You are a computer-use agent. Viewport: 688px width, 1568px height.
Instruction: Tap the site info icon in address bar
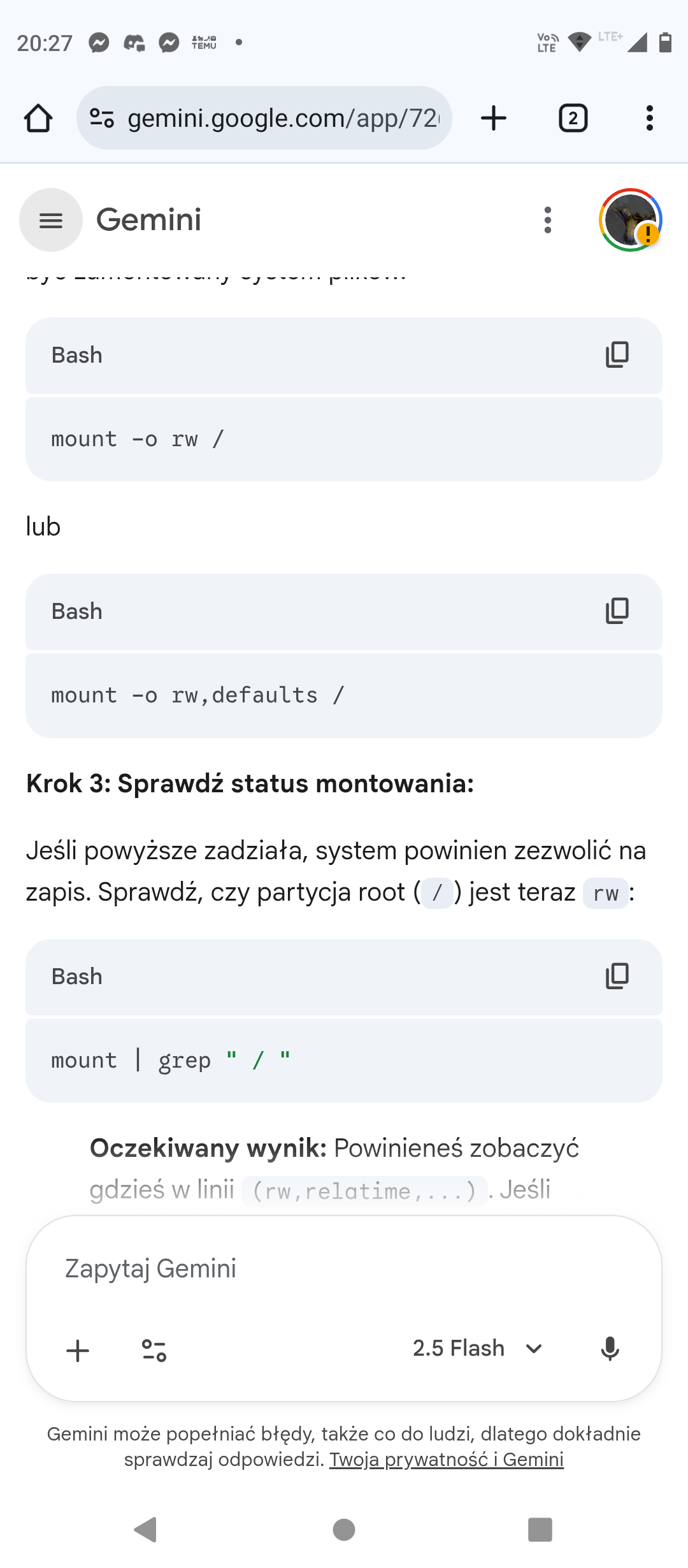coord(102,118)
